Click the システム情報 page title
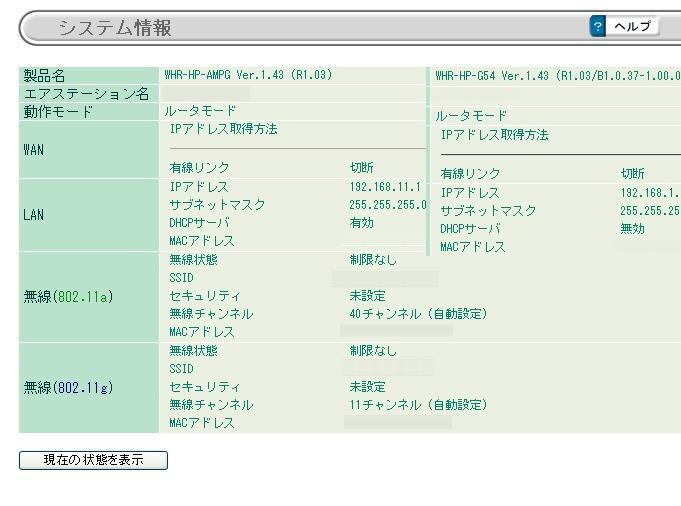This screenshot has height=506, width=681. (x=115, y=28)
